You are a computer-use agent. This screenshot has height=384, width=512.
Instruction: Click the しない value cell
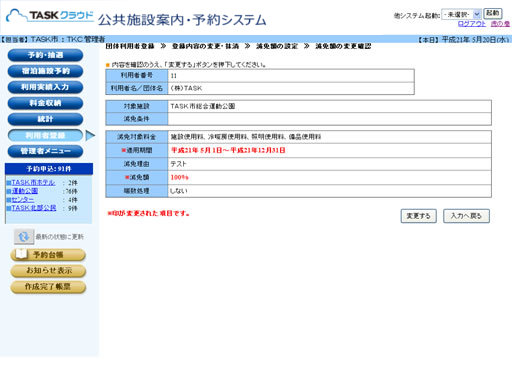click(x=329, y=191)
